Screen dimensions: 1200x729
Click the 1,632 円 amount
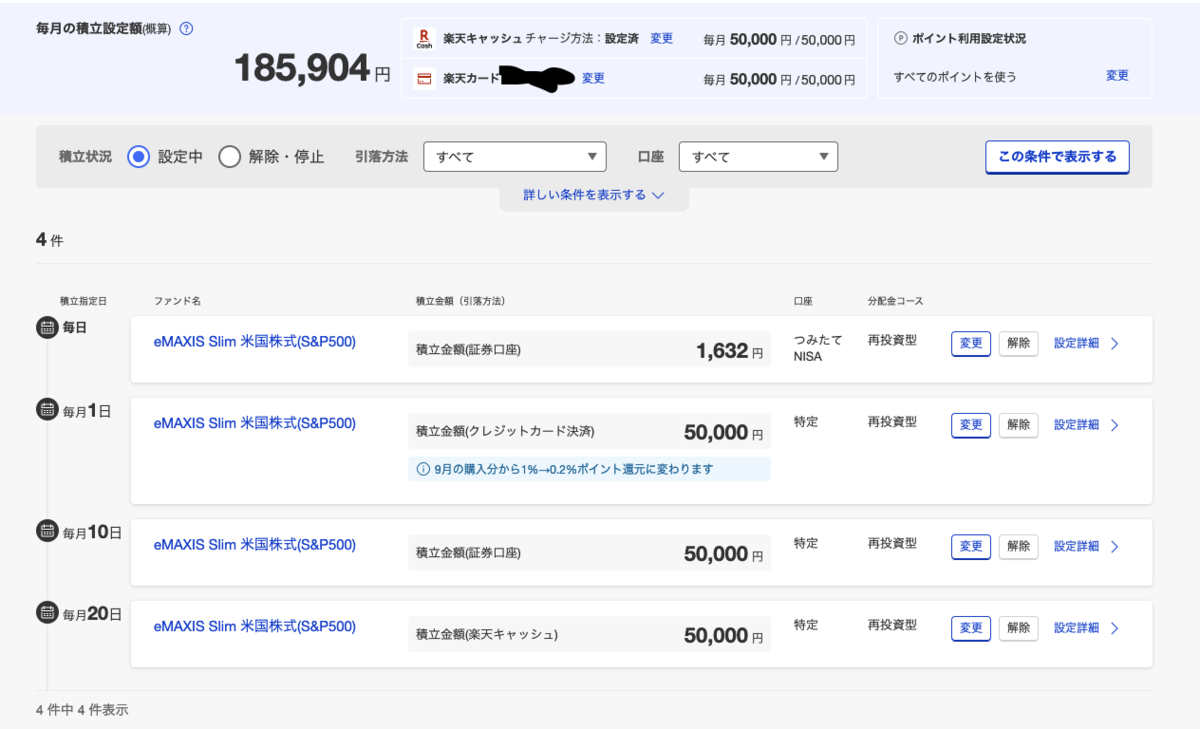pyautogui.click(x=730, y=351)
